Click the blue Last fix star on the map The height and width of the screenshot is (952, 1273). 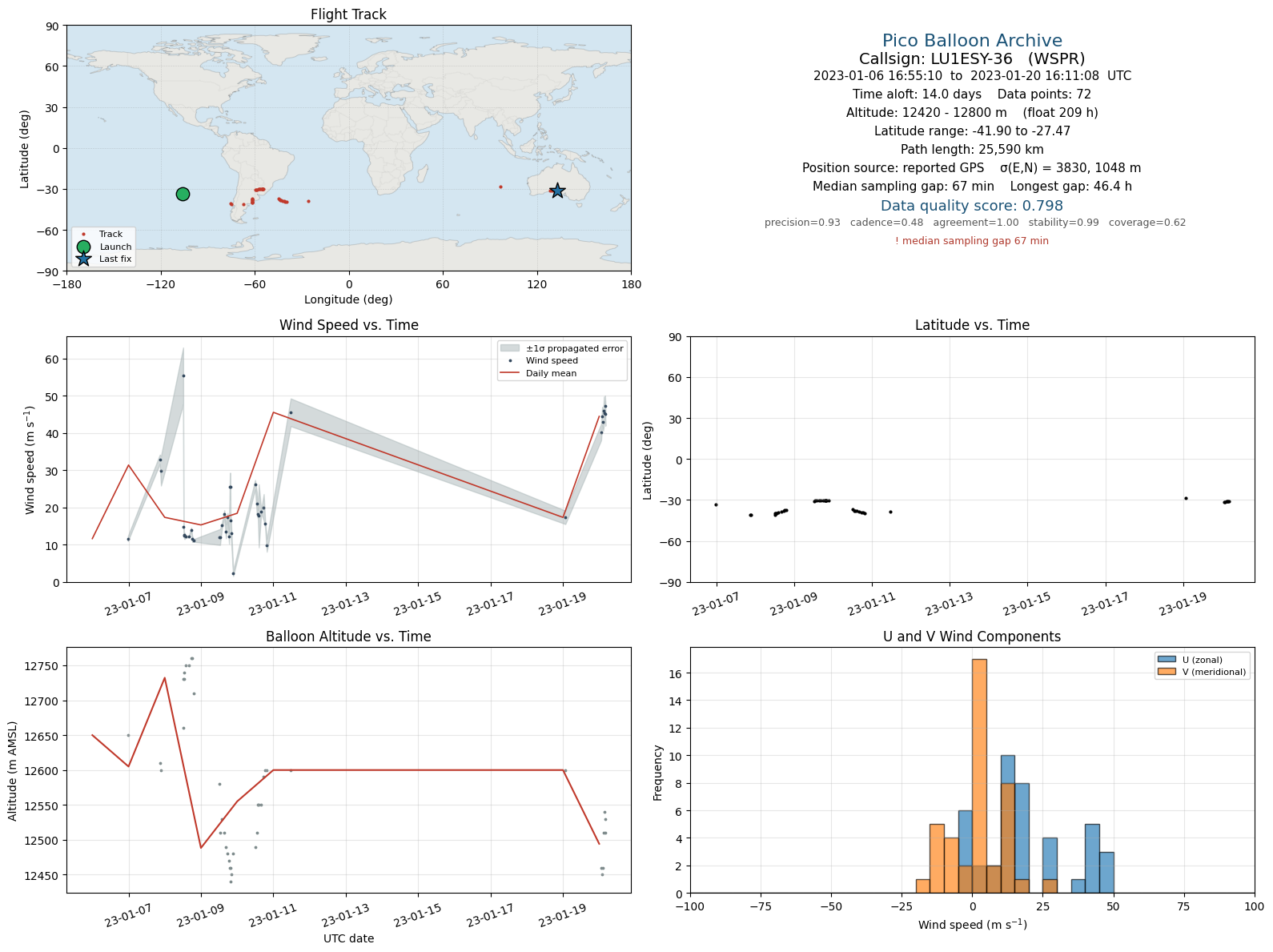point(557,191)
